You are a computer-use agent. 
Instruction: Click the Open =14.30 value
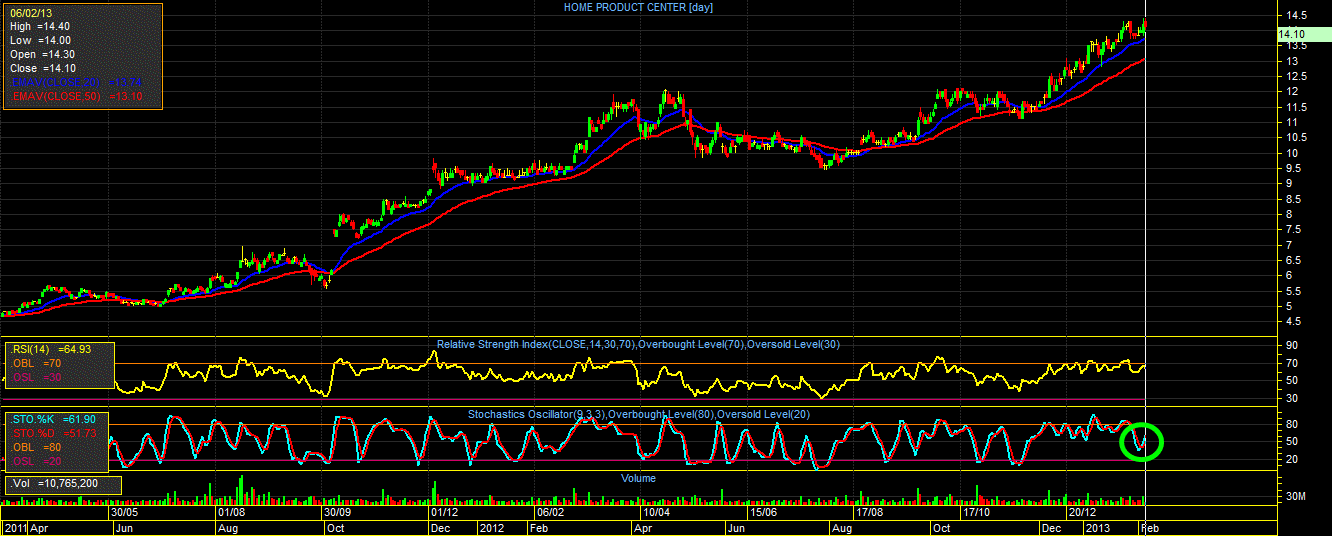click(x=42, y=54)
